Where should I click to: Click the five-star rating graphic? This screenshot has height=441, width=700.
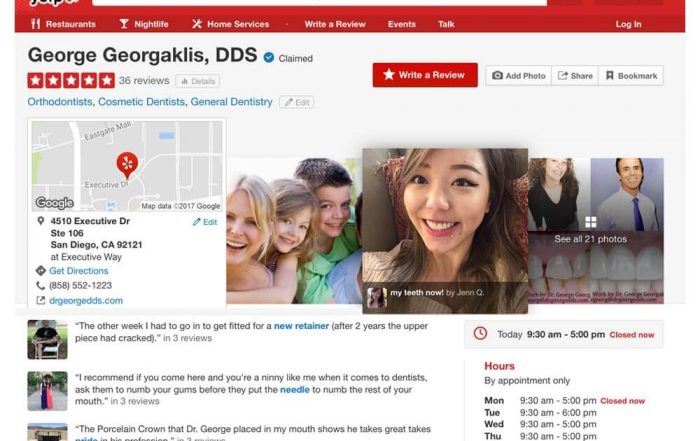tap(71, 81)
